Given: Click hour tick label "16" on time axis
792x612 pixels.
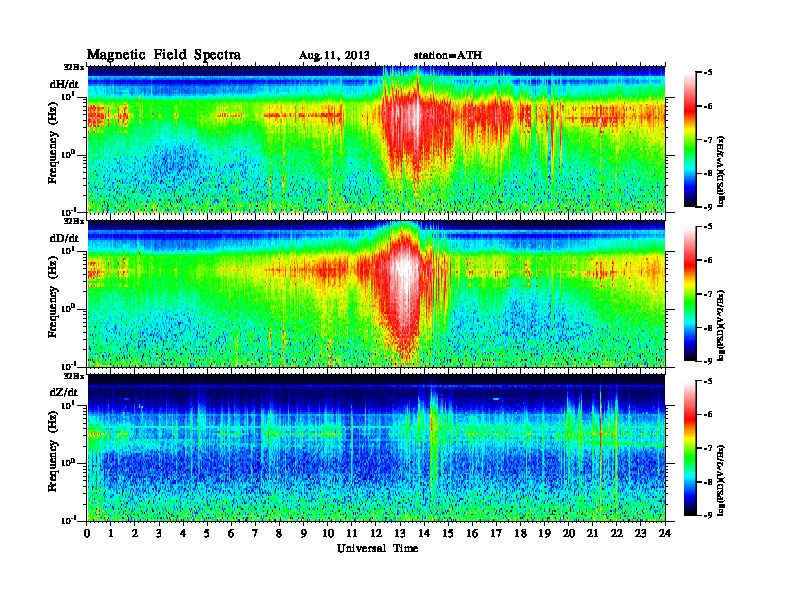Looking at the screenshot, I should [x=472, y=533].
